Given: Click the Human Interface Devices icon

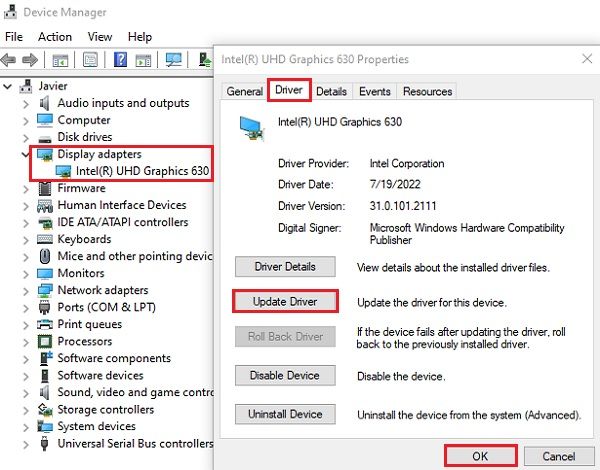Looking at the screenshot, I should click(45, 206).
